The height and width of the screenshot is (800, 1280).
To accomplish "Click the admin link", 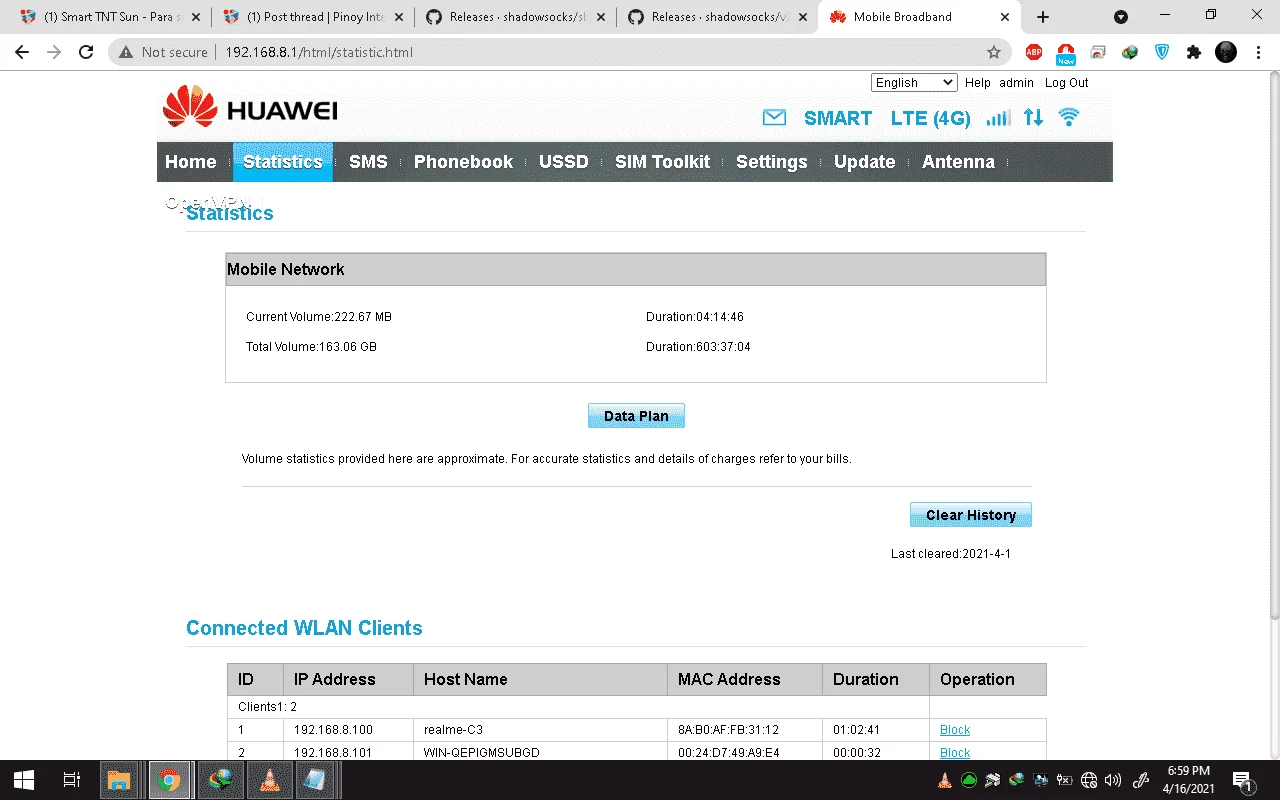I will coord(1016,83).
